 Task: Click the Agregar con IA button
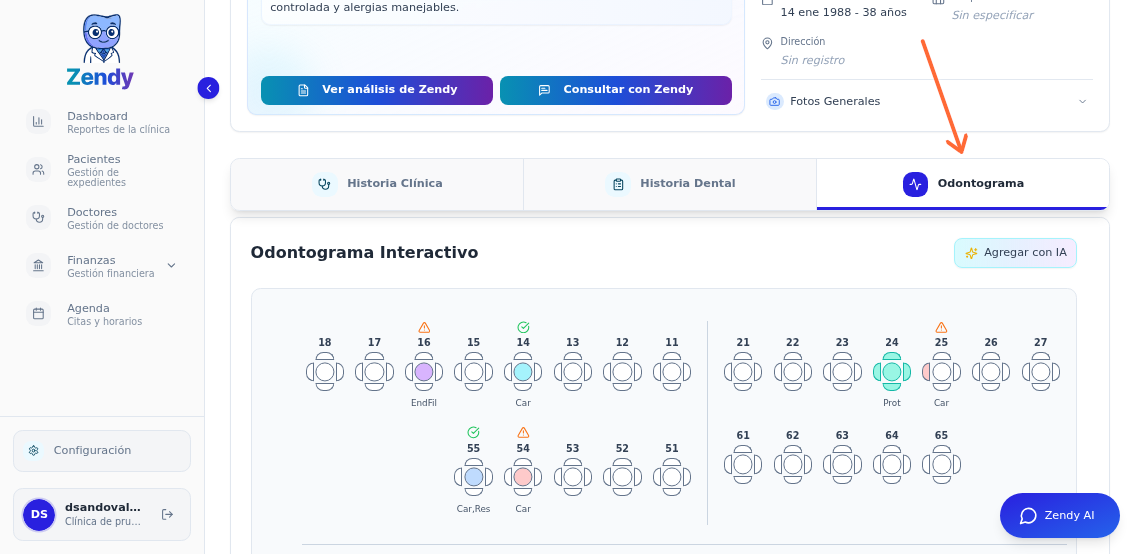[x=1015, y=253]
